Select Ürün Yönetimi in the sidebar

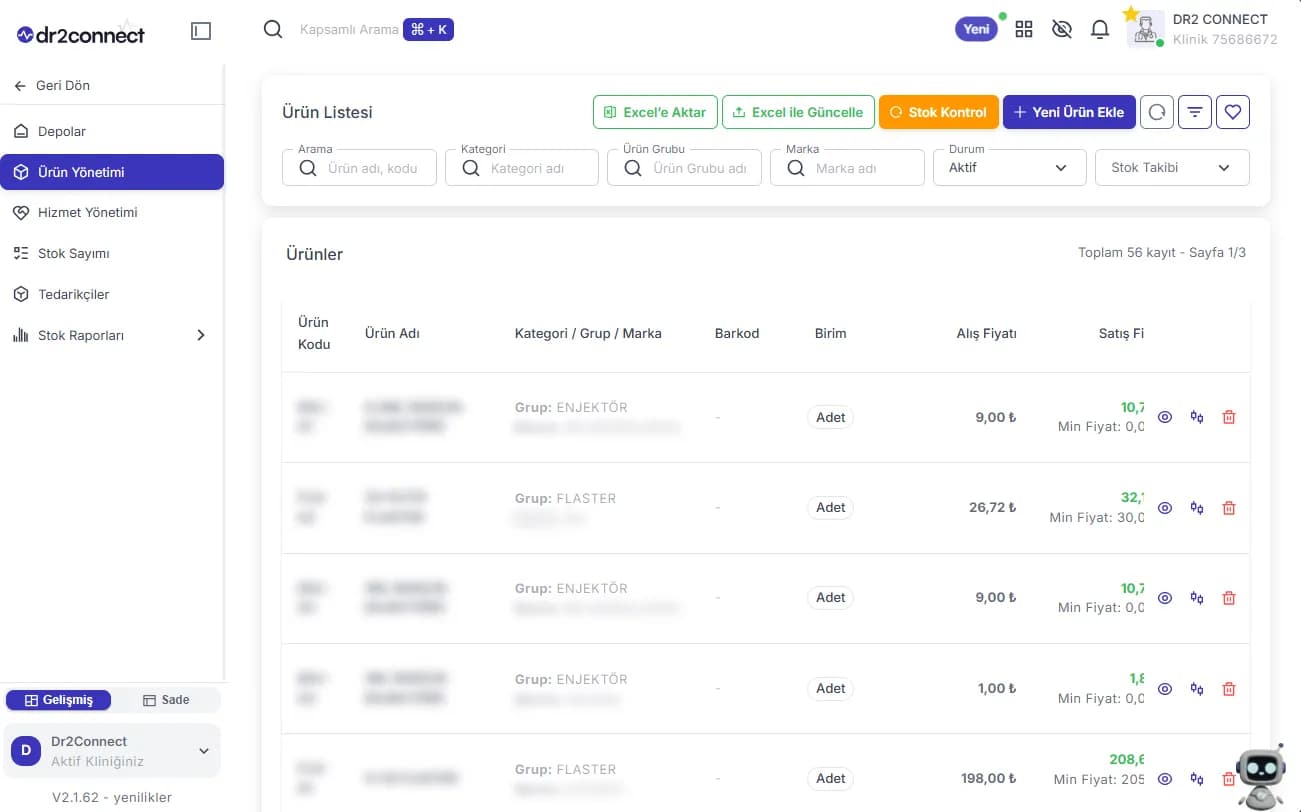click(x=112, y=172)
